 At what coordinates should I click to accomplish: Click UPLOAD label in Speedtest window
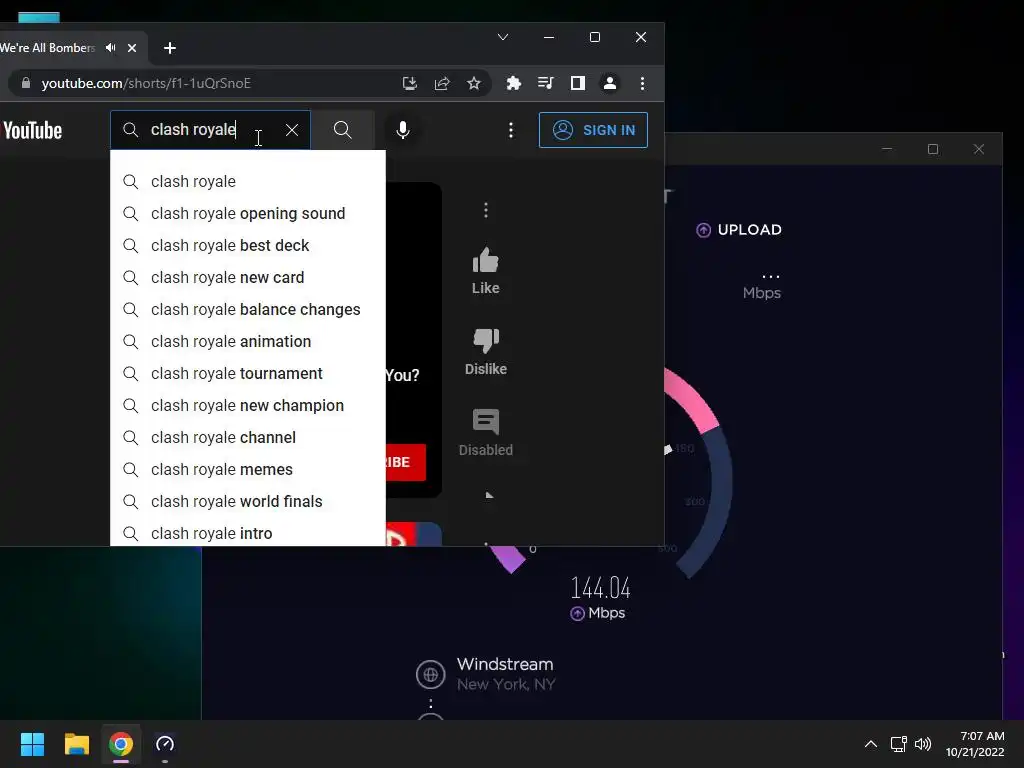point(750,230)
